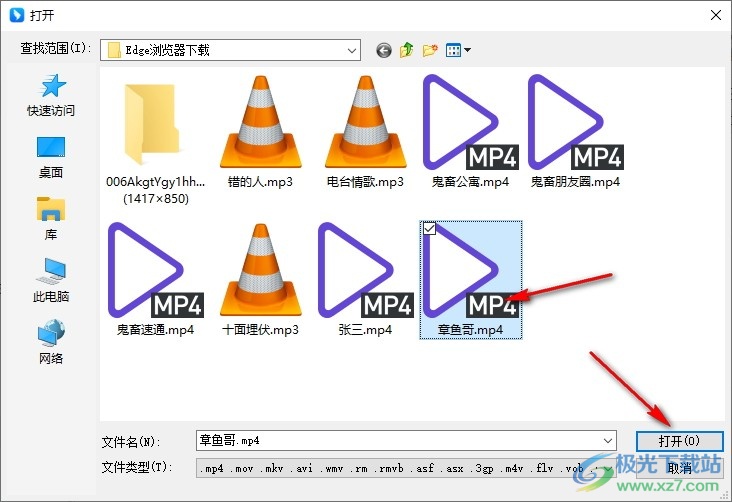
Task: Click the 打开(O) button
Action: tap(679, 441)
